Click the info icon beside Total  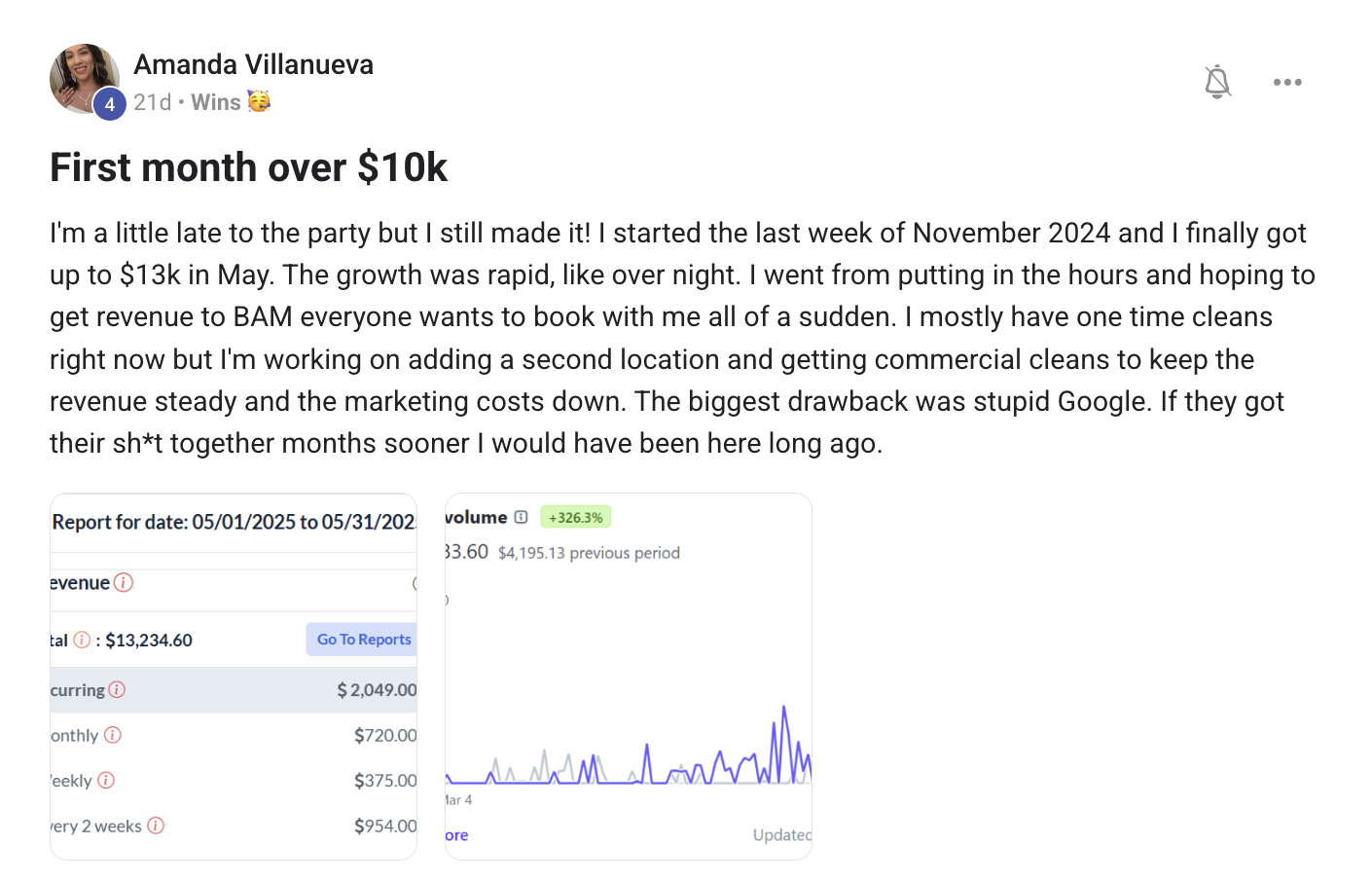point(83,640)
